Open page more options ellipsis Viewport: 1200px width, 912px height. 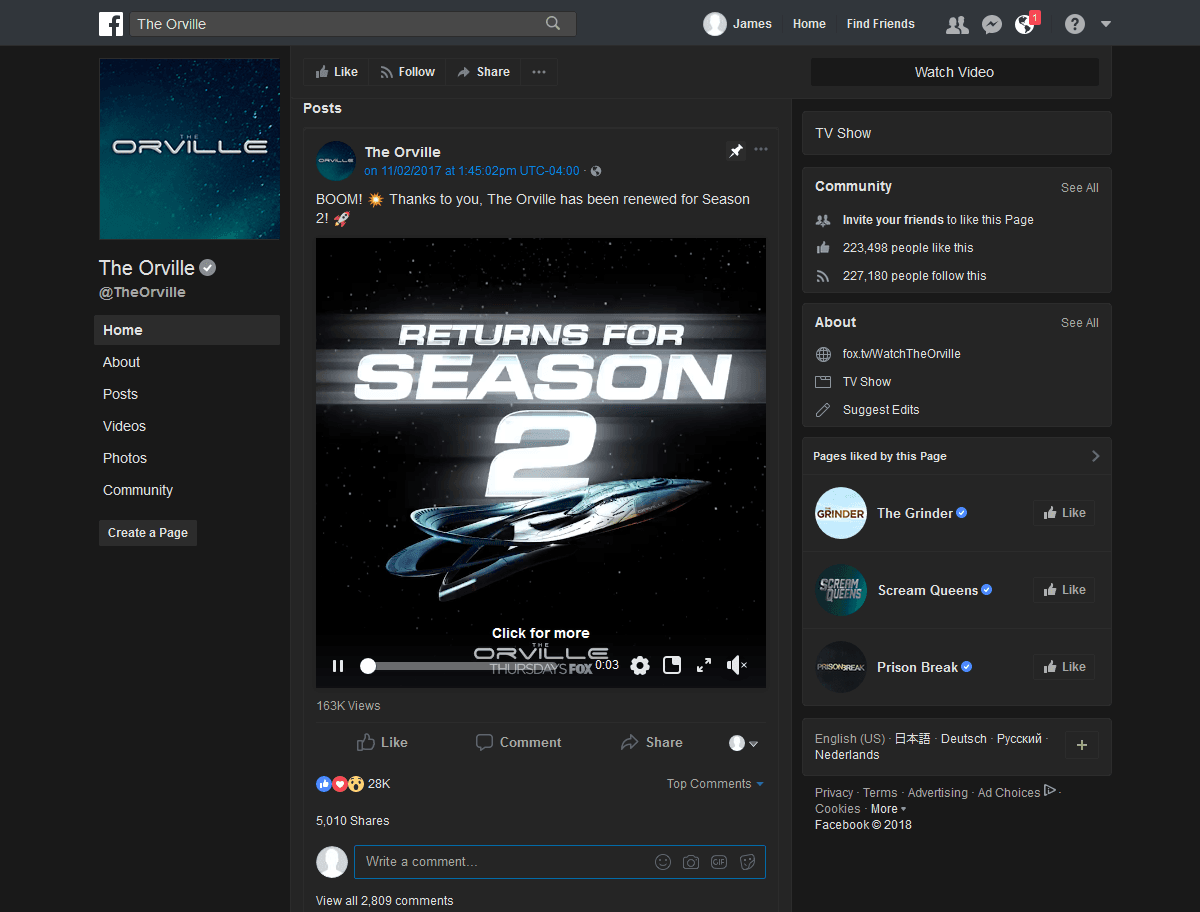(539, 72)
